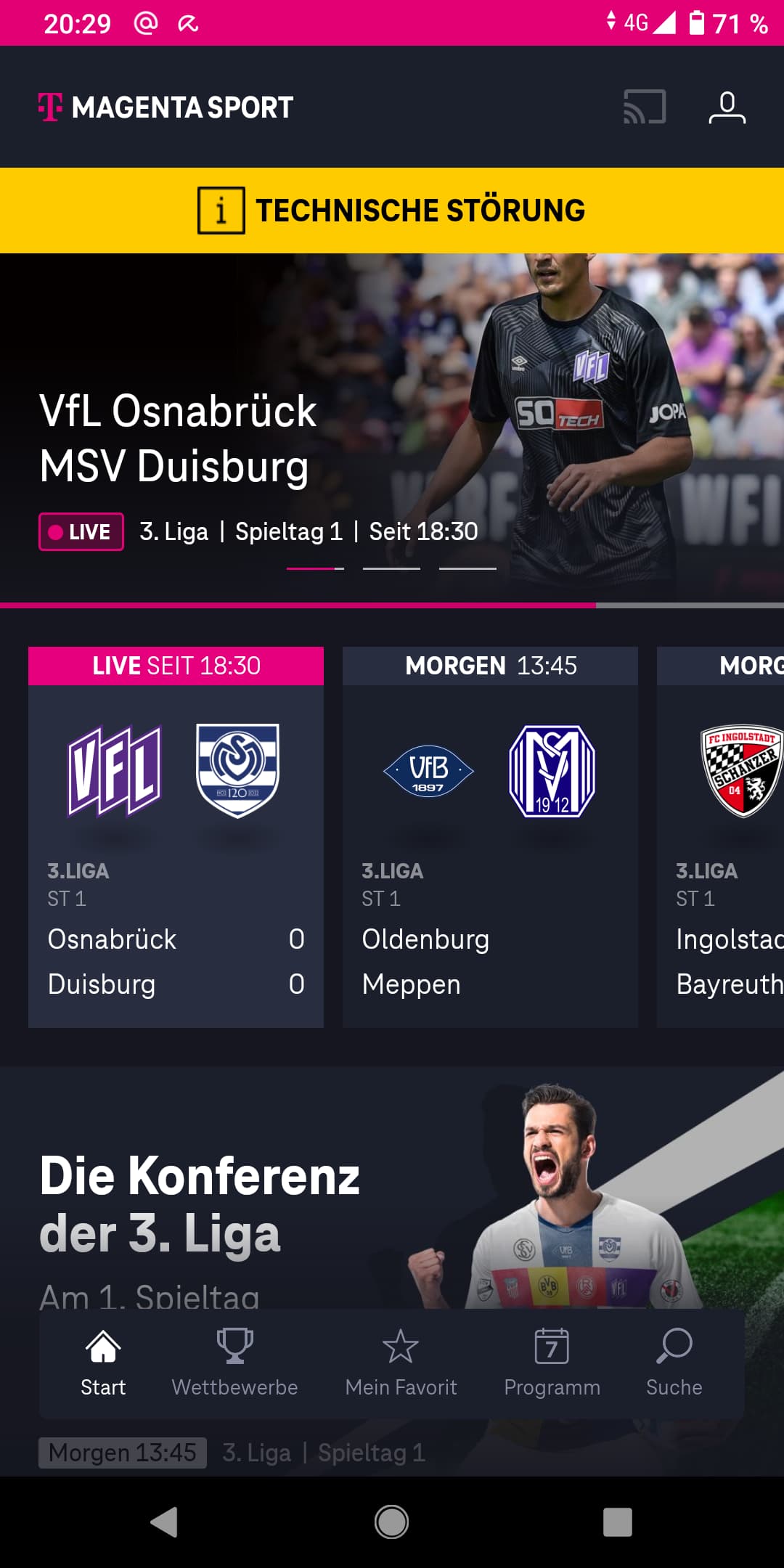Viewport: 784px width, 1568px height.
Task: Open the Wettbewerbe tab
Action: click(234, 1363)
